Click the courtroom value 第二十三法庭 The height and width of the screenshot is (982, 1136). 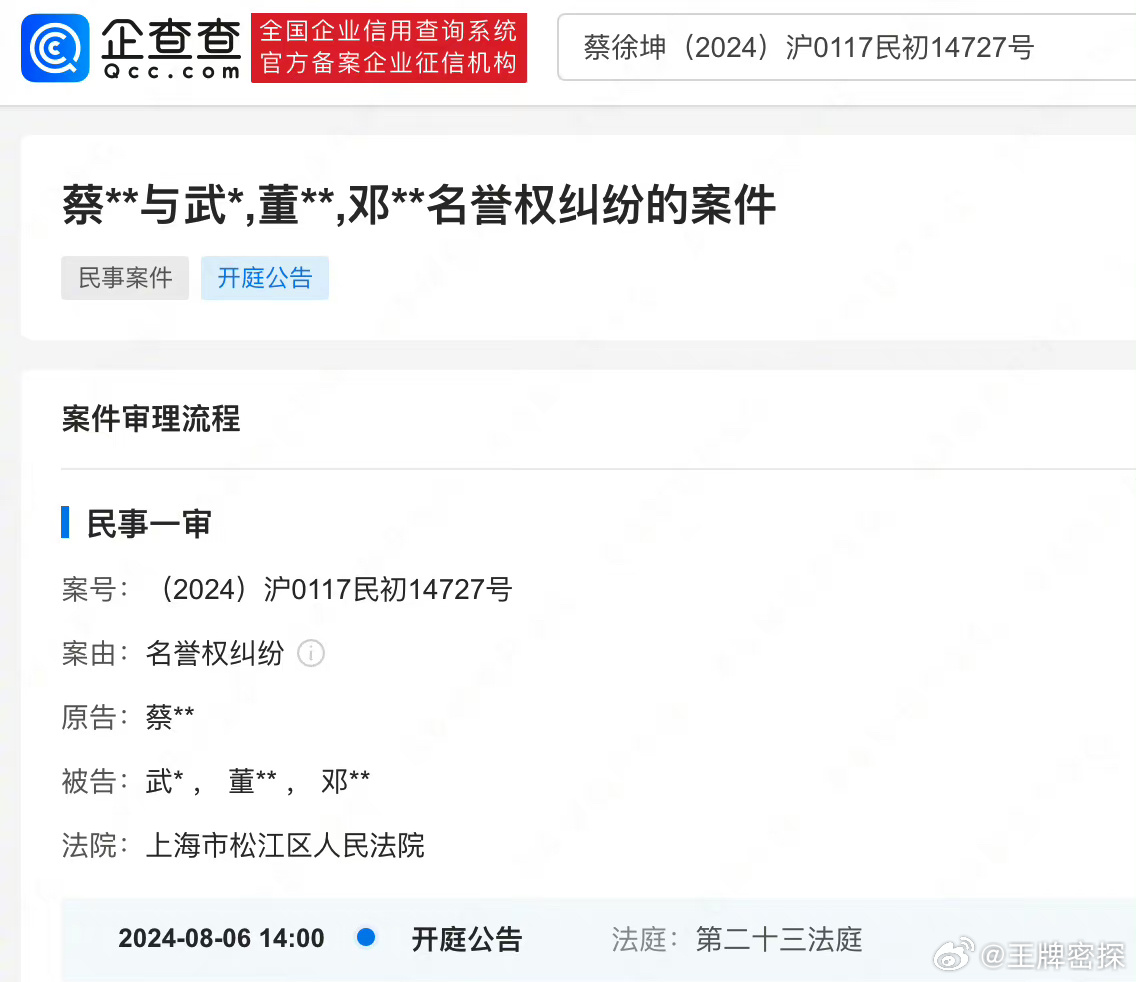pos(780,939)
